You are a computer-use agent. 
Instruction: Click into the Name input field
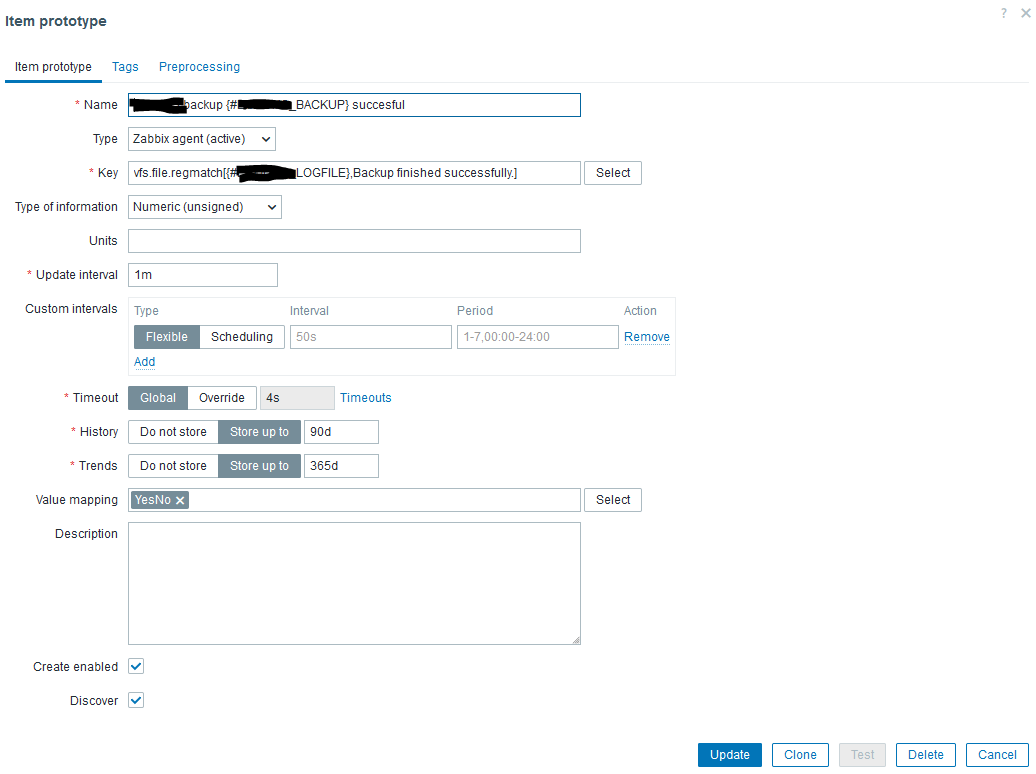pyautogui.click(x=354, y=105)
